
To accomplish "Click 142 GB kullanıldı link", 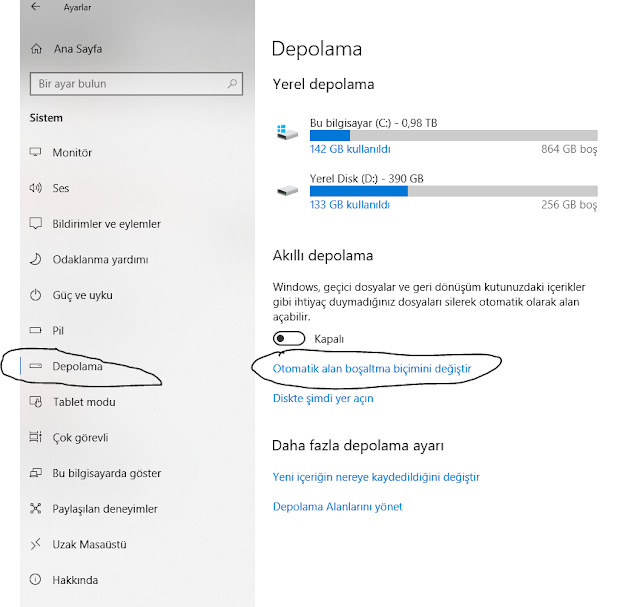I will click(x=350, y=149).
